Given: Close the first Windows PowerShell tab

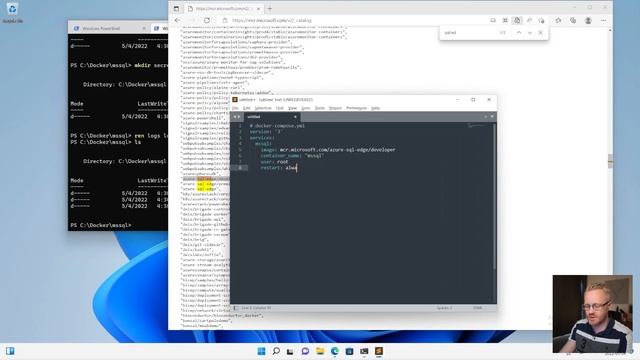Looking at the screenshot, I should coord(144,28).
